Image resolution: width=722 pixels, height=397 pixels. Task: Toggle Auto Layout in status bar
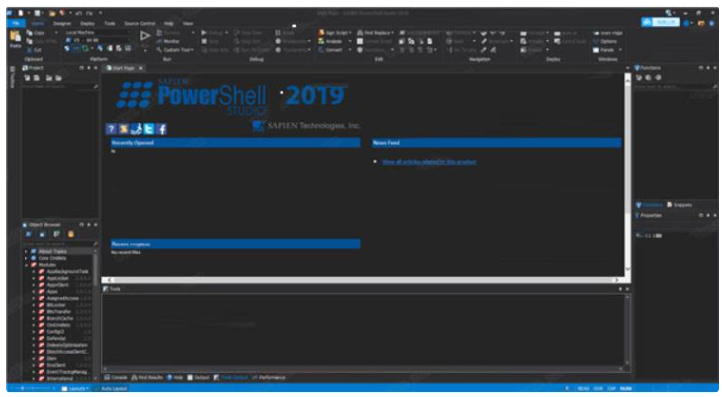click(111, 389)
